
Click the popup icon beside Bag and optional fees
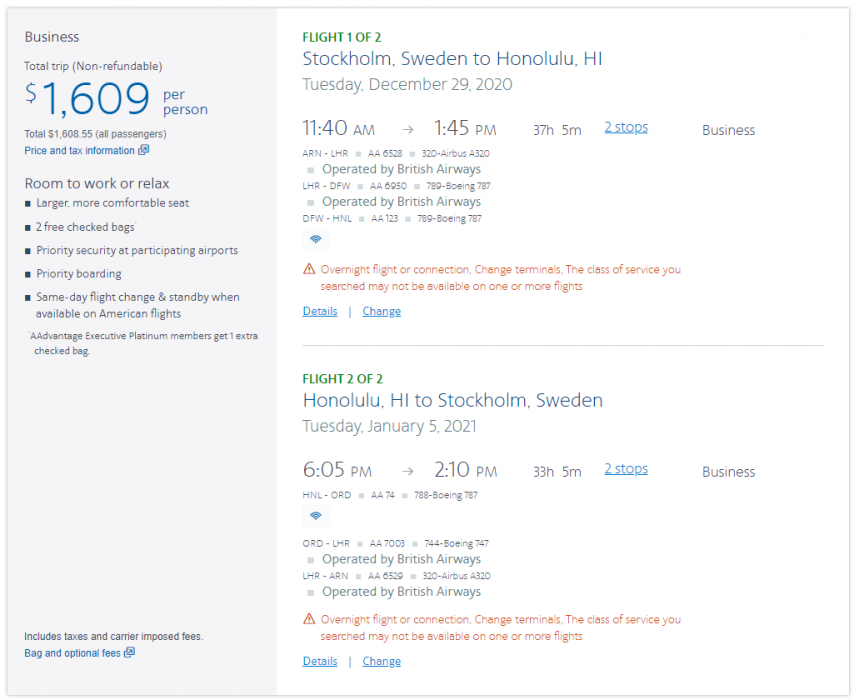point(129,653)
